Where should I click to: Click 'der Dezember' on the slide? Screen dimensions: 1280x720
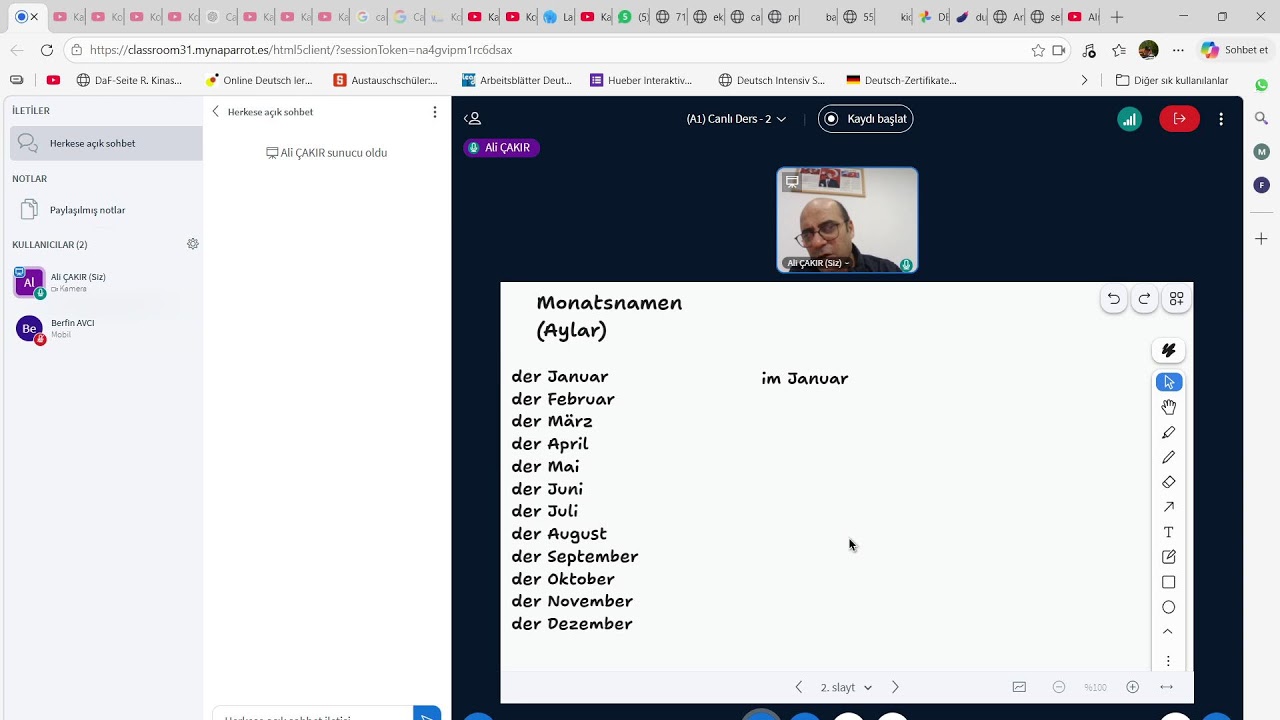[572, 624]
